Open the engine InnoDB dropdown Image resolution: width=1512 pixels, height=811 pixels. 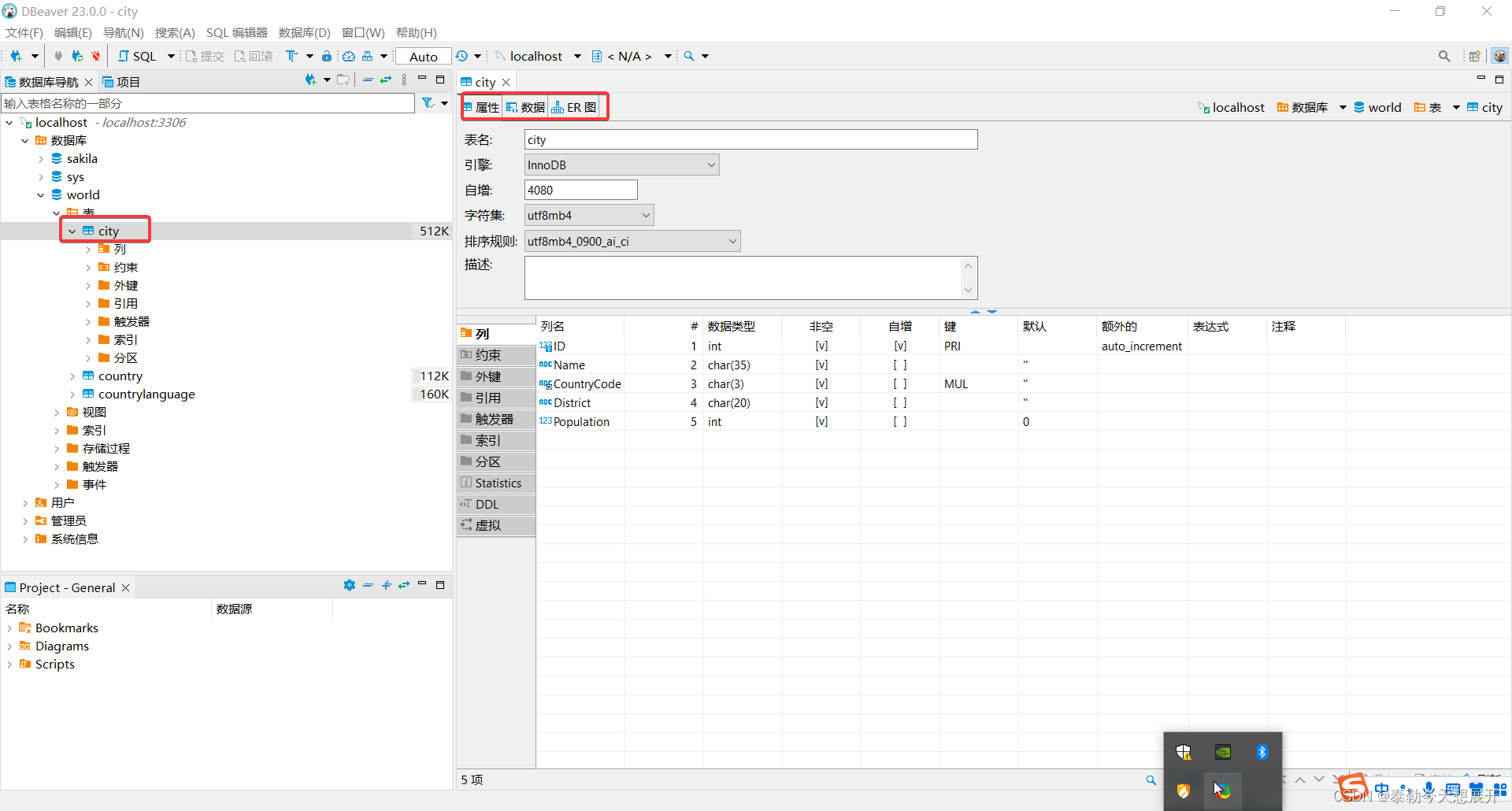click(622, 165)
